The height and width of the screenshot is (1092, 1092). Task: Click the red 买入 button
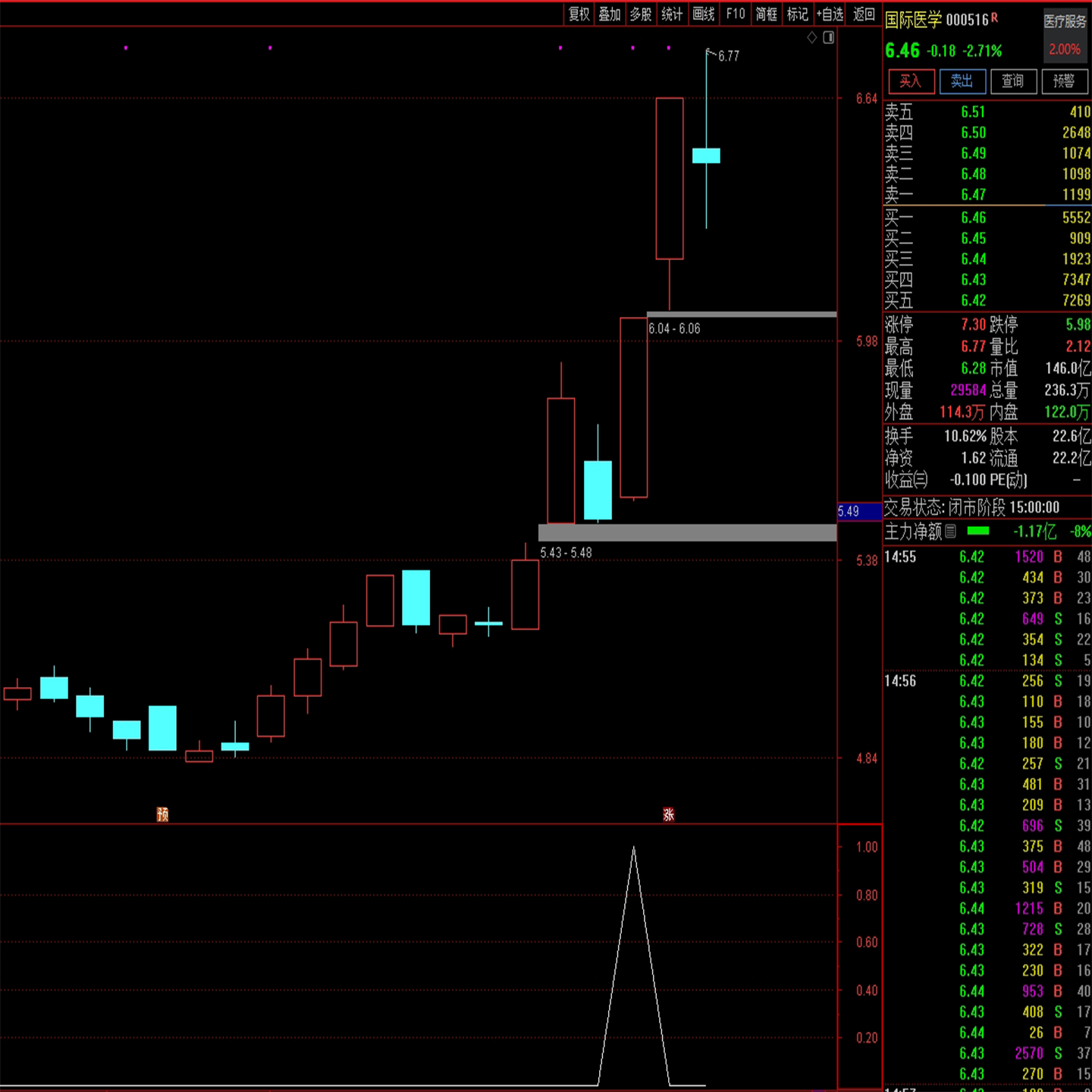(x=911, y=81)
